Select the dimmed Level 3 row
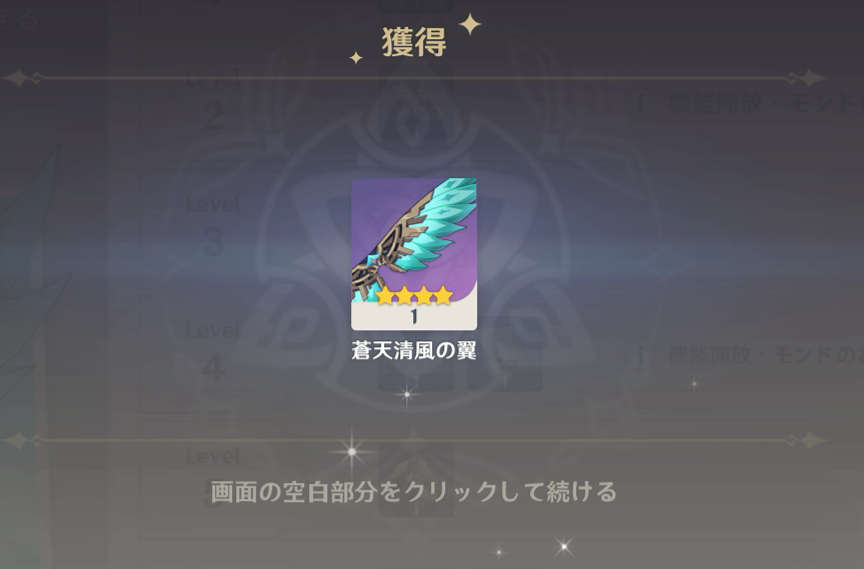The image size is (864, 569). pyautogui.click(x=213, y=227)
